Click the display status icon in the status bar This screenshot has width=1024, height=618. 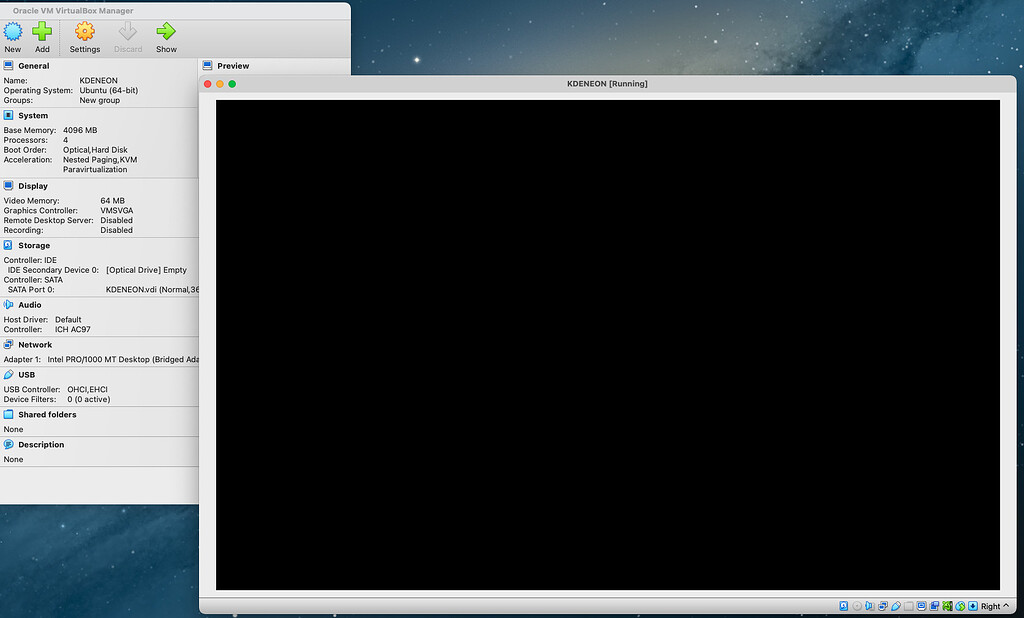(922, 606)
